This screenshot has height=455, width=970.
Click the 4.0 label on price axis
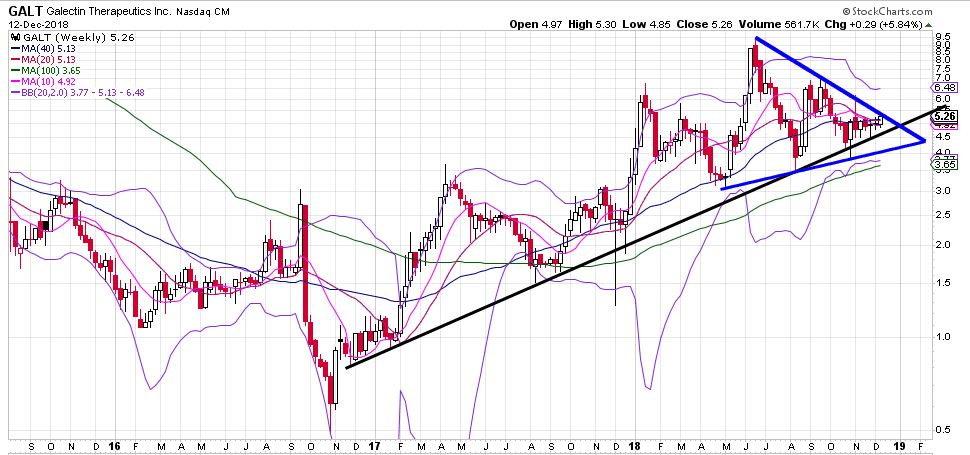(x=943, y=152)
